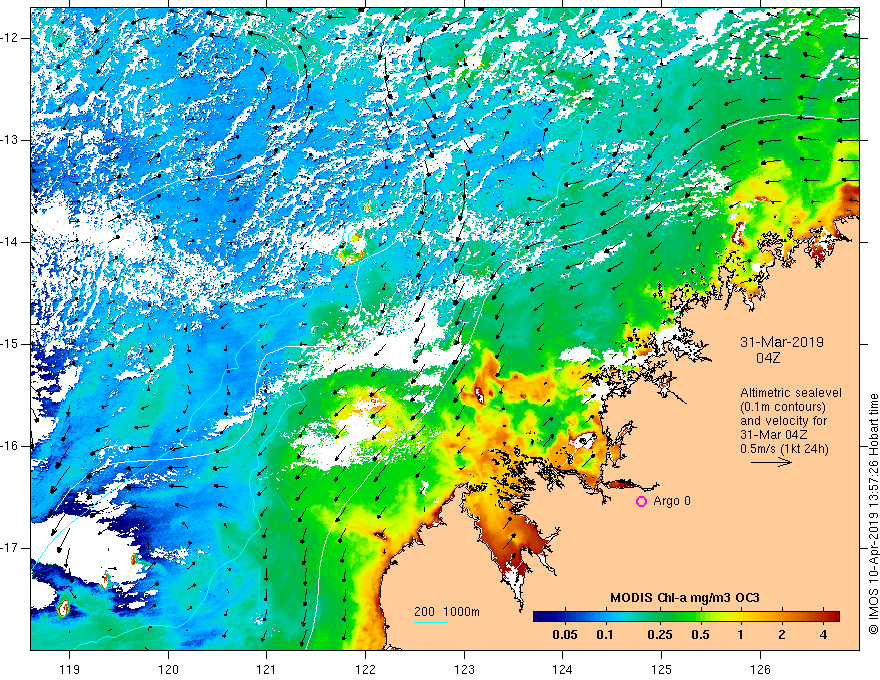Click the magenta Argo 0 circle marker
This screenshot has width=880, height=680.
point(641,501)
